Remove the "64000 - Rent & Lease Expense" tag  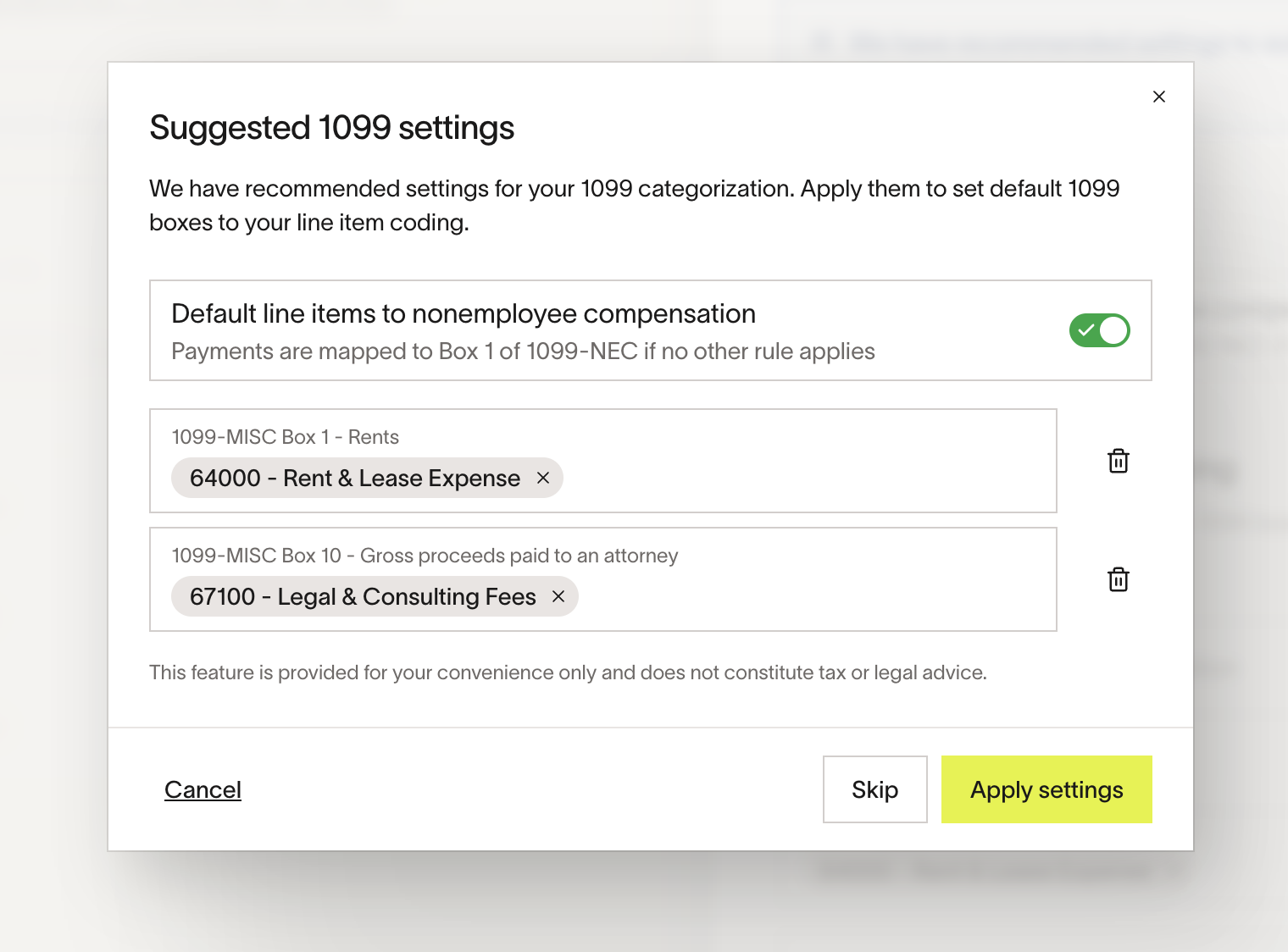click(543, 478)
